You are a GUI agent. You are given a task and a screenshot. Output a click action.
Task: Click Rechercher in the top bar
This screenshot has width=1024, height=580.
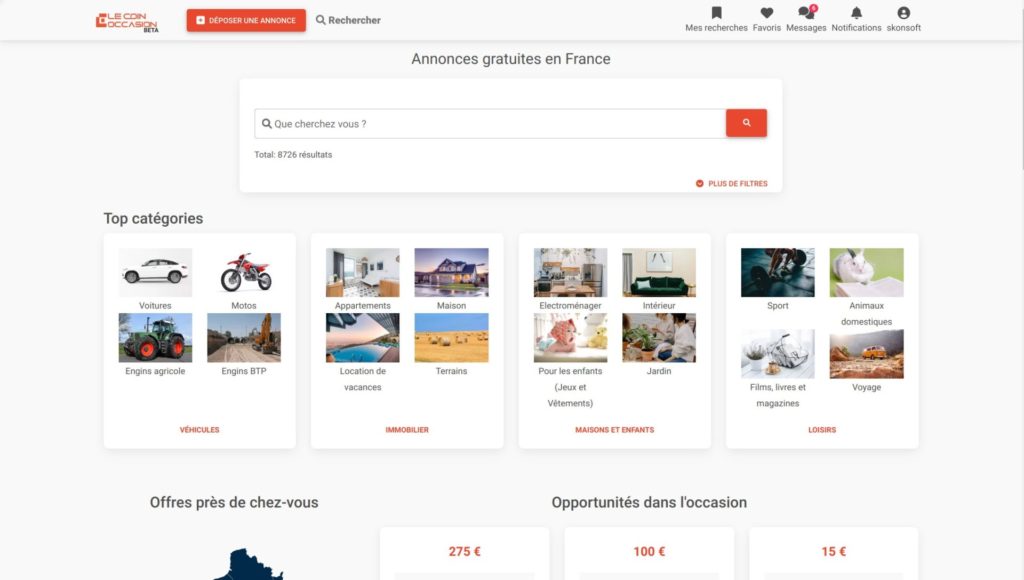(348, 20)
